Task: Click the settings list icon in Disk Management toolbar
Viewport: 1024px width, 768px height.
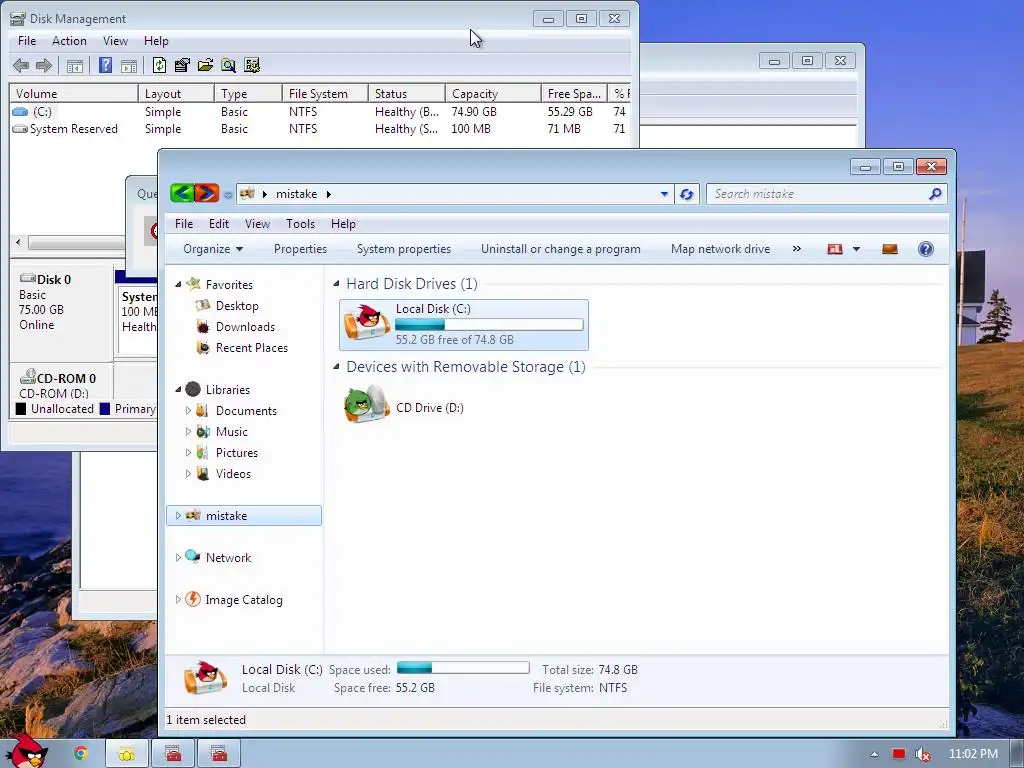Action: [252, 65]
